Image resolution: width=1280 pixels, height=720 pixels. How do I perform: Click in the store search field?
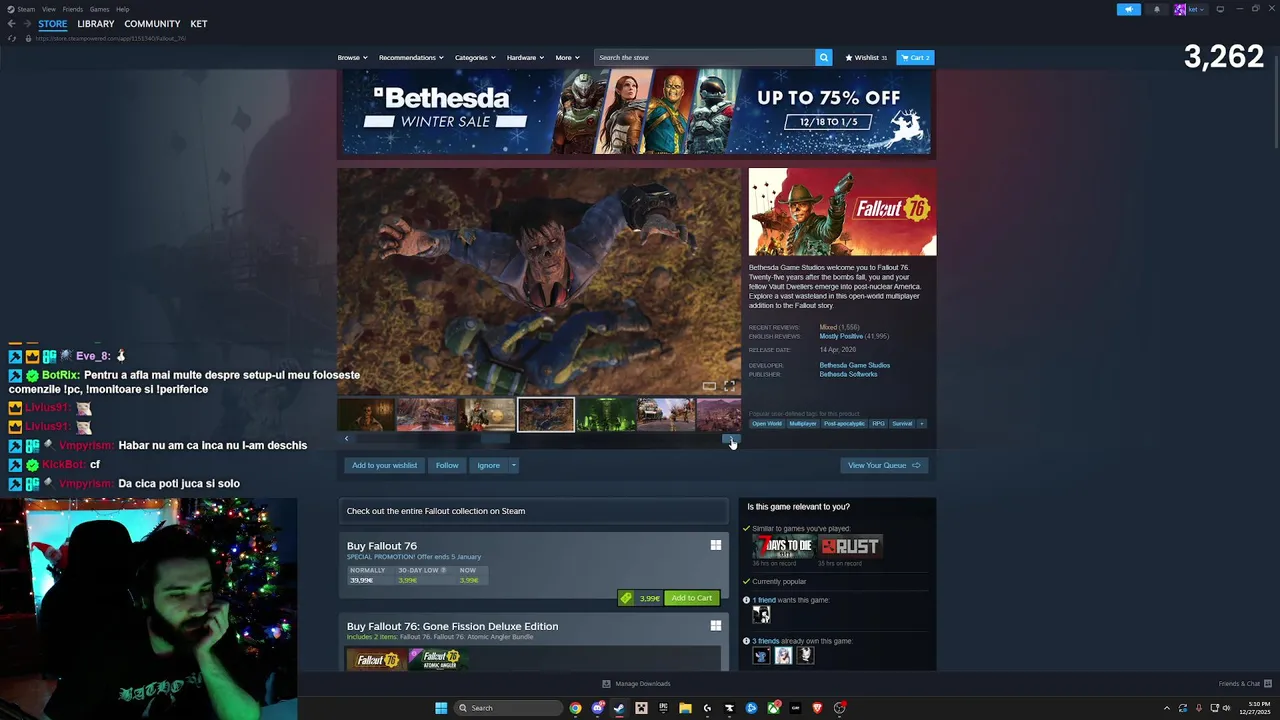[705, 57]
